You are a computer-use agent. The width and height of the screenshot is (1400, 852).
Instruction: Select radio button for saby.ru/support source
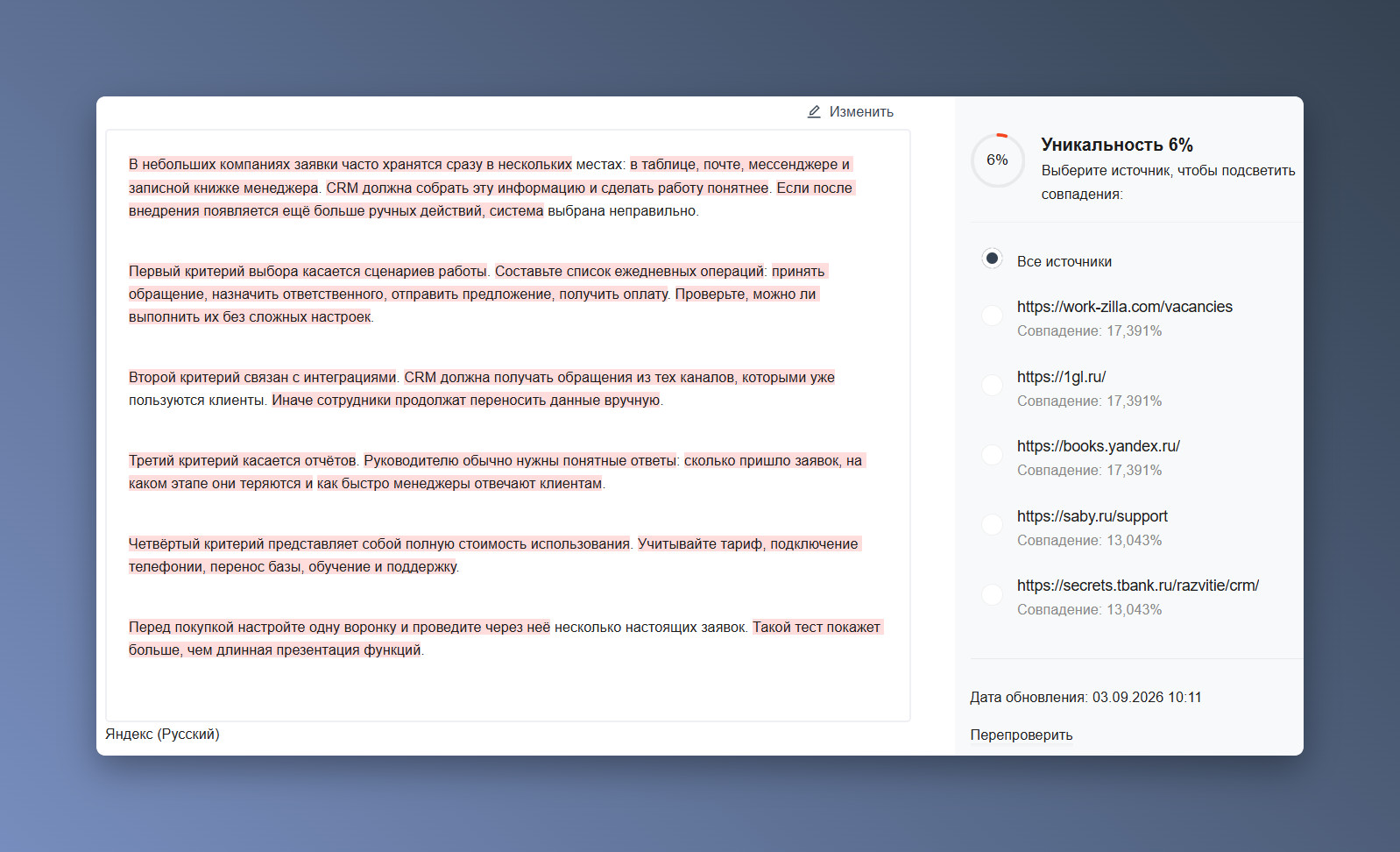tap(992, 524)
